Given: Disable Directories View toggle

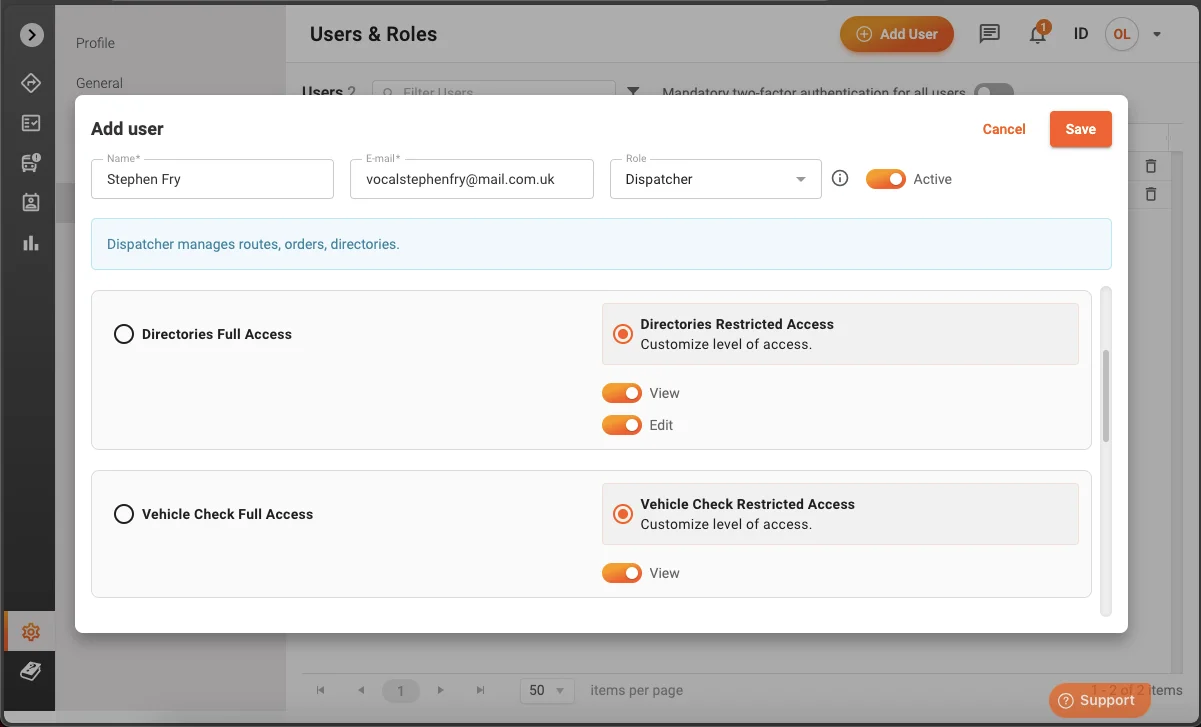Looking at the screenshot, I should click(x=621, y=393).
